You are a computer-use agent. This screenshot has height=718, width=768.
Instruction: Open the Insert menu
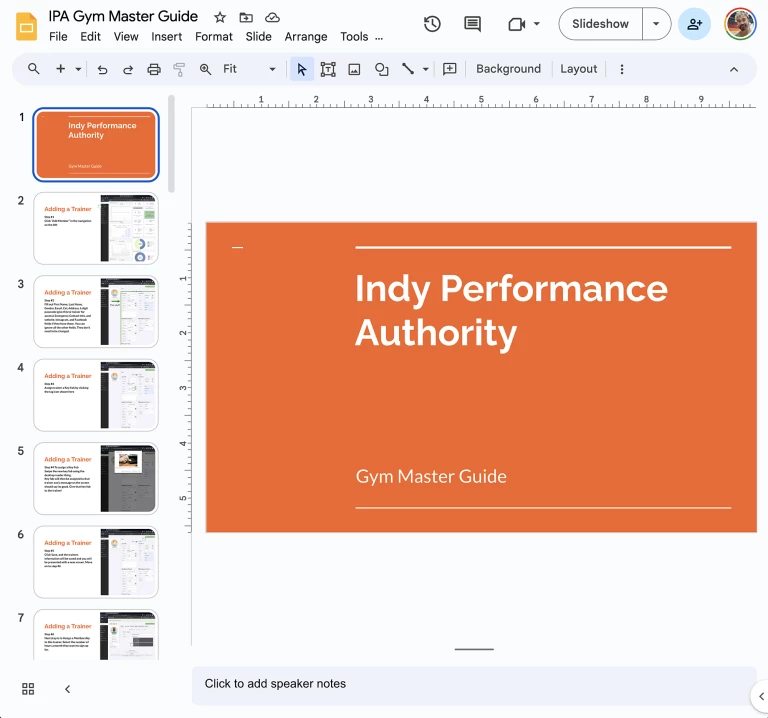coord(166,37)
